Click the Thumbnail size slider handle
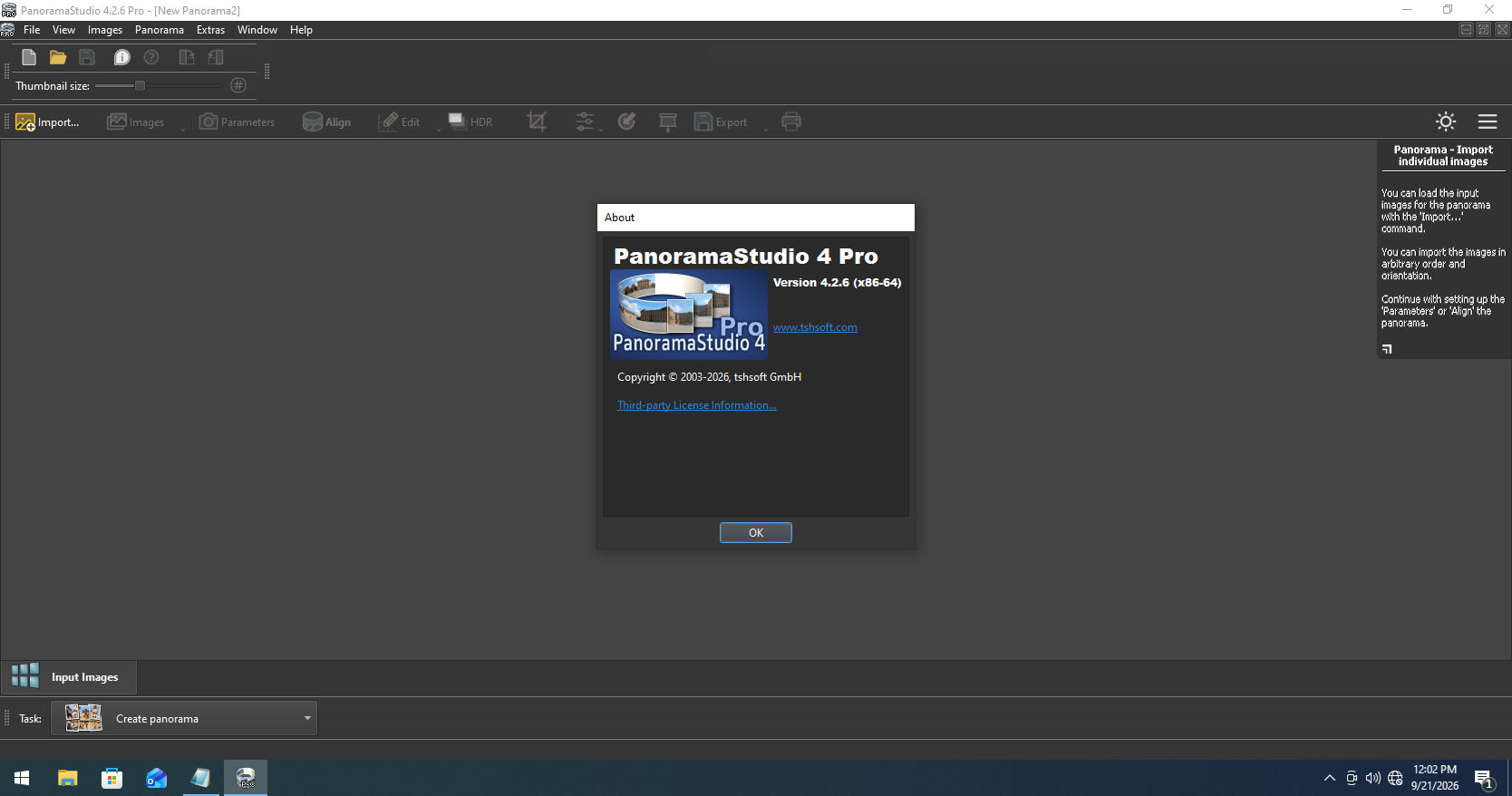1512x796 pixels. click(140, 85)
